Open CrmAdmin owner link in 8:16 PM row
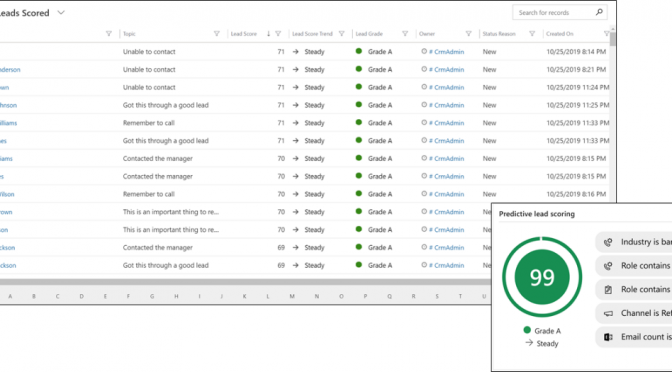The height and width of the screenshot is (372, 672). coord(447,194)
